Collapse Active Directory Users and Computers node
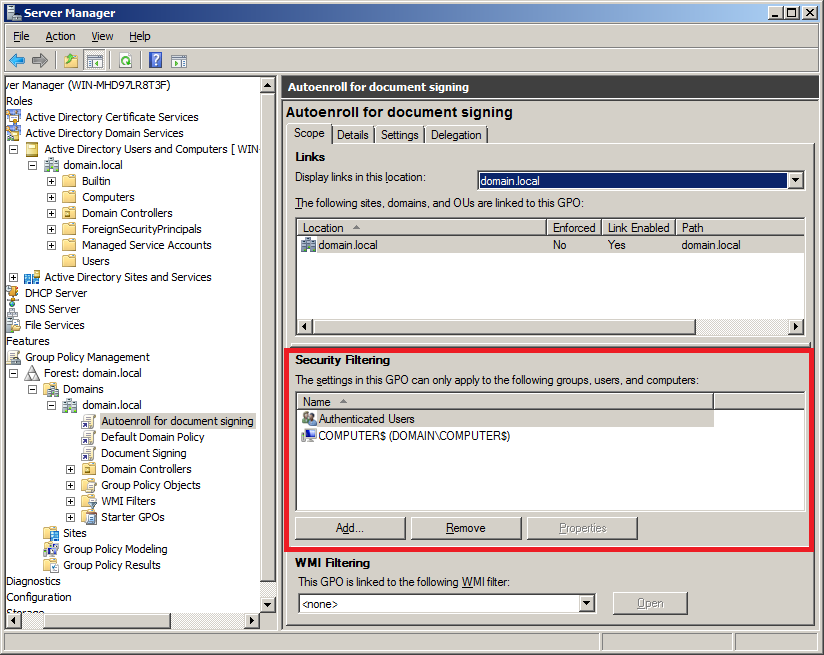824x655 pixels. coord(14,149)
